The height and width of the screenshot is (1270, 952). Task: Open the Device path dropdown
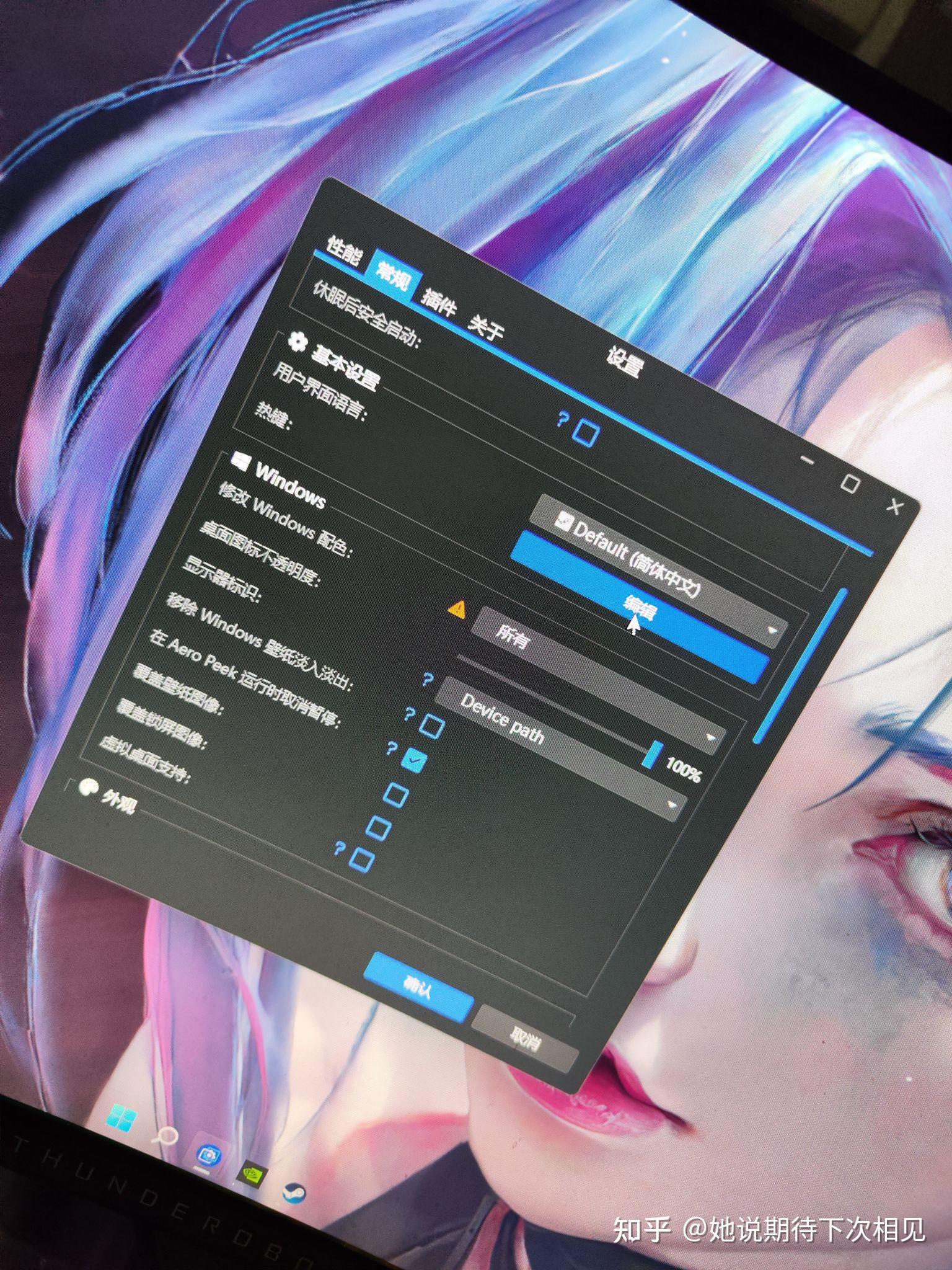tap(563, 749)
